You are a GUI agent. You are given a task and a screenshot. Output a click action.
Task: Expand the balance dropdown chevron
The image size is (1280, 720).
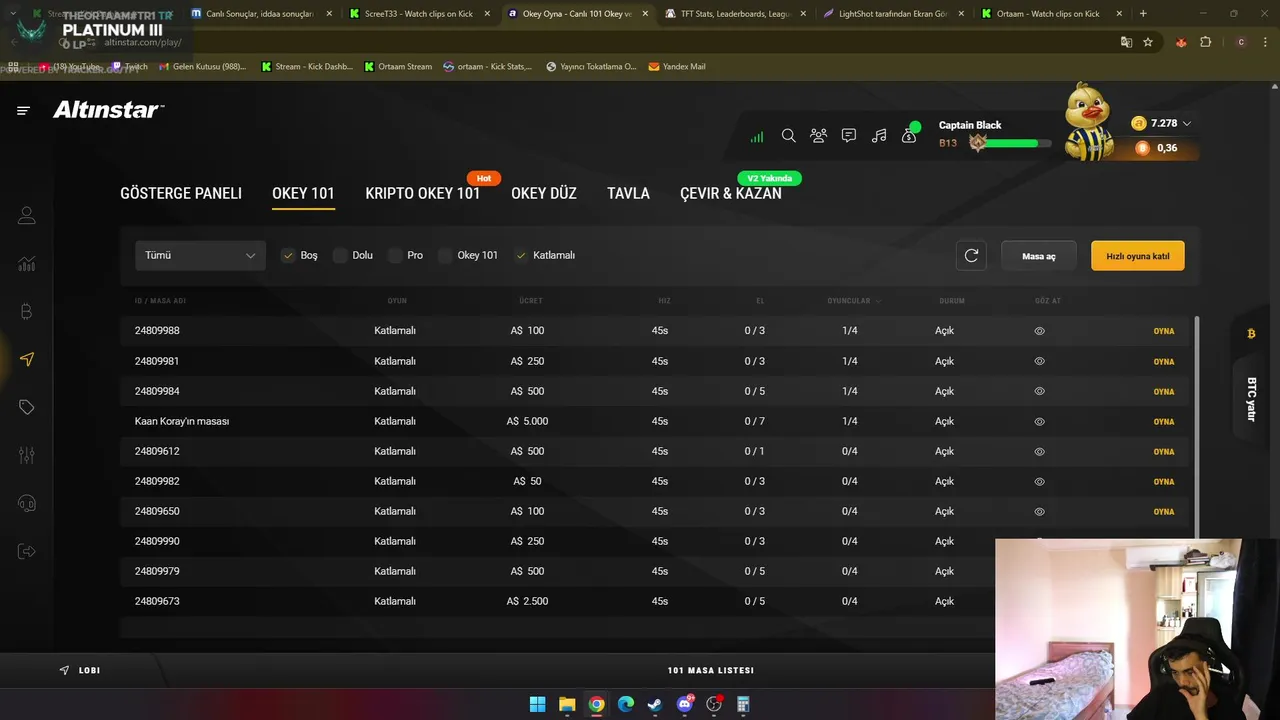[1187, 123]
